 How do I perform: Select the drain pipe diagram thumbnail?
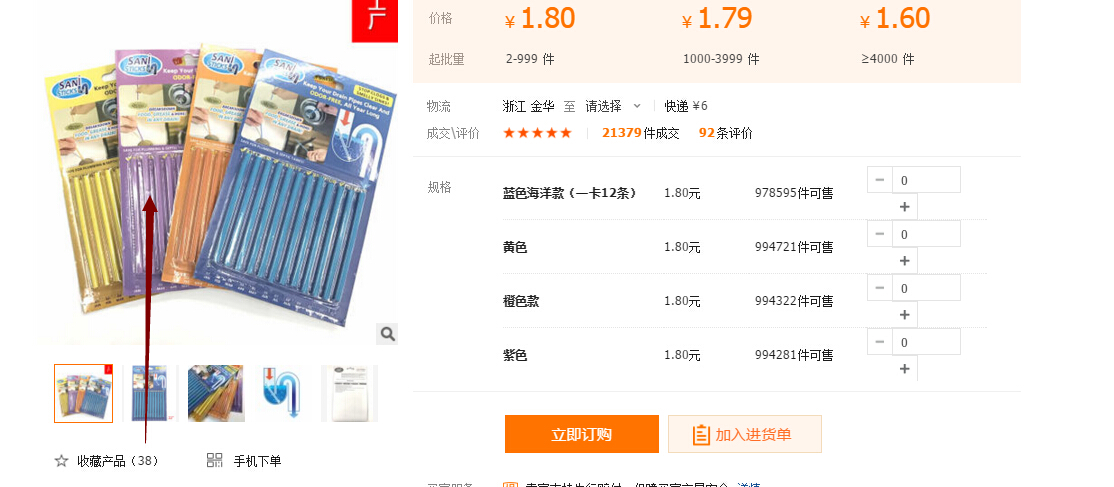[283, 393]
